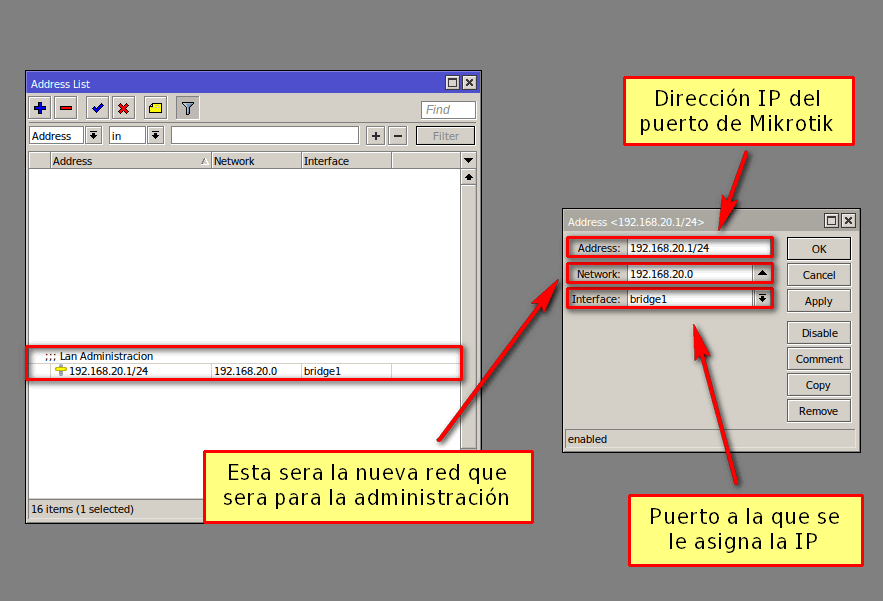
Task: Click the Disable button in Address dialog
Action: 818,333
